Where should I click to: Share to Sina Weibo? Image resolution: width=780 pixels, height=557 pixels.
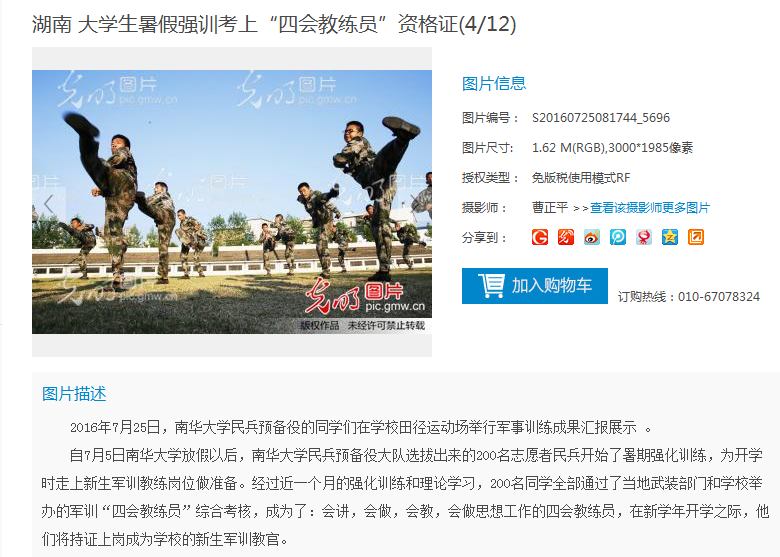pyautogui.click(x=591, y=237)
